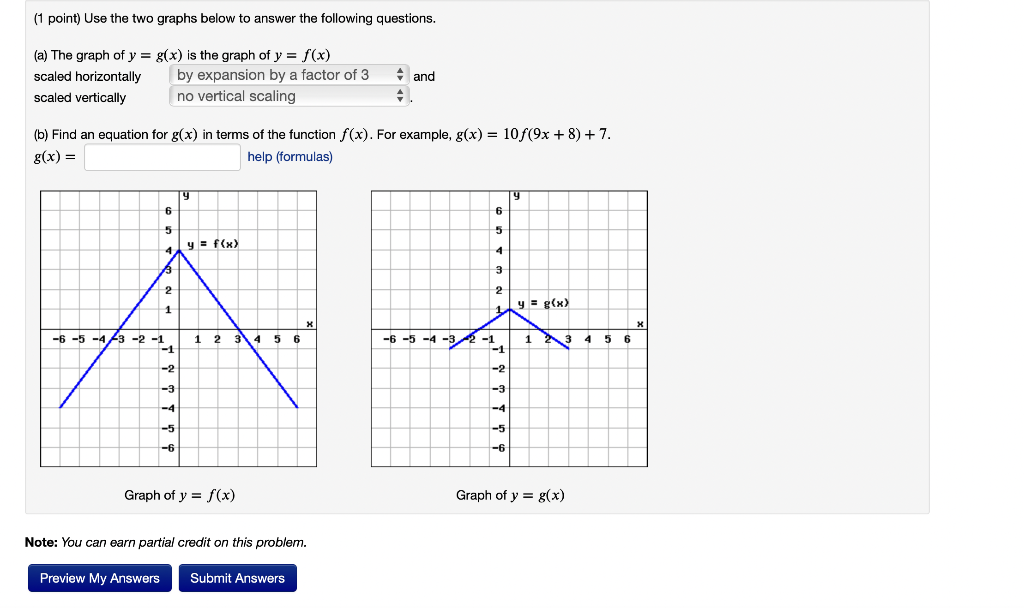This screenshot has height=608, width=1024.
Task: Click the stepper arrows beside 'no vertical scaling'
Action: coord(399,96)
